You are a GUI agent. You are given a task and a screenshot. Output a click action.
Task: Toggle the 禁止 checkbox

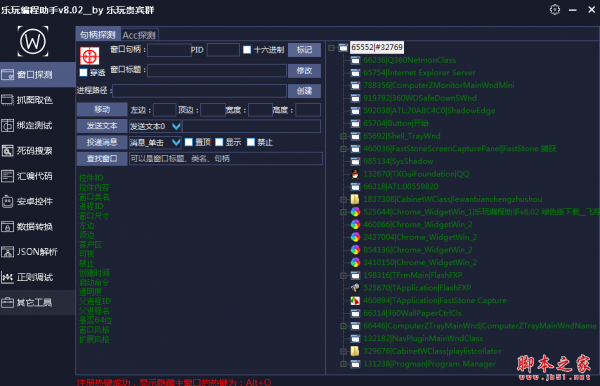tap(251, 142)
